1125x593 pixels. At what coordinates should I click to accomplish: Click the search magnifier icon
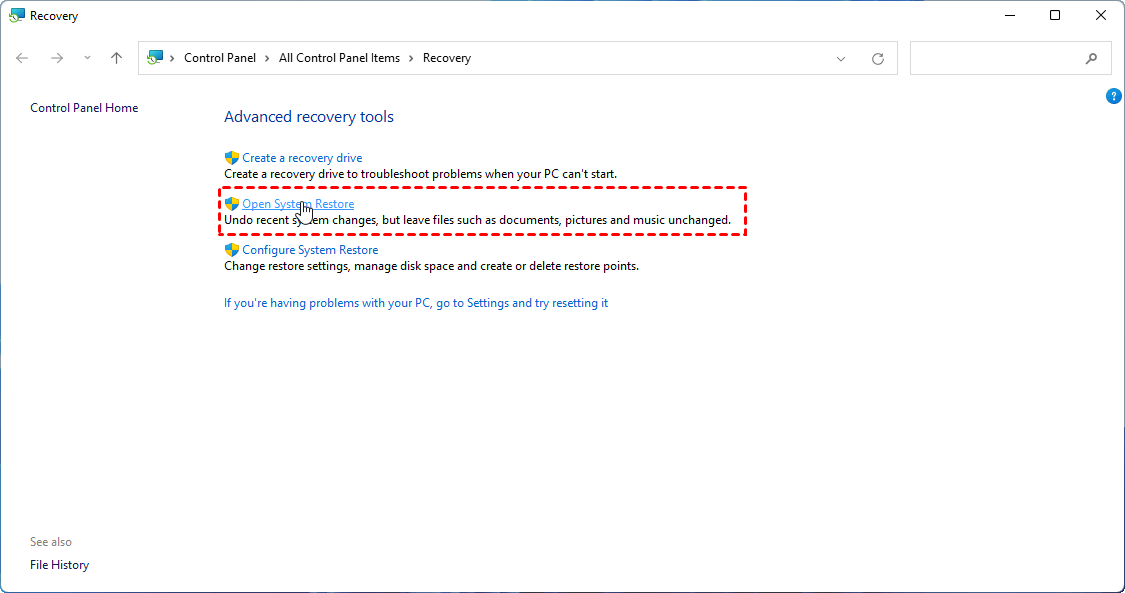(x=1091, y=59)
